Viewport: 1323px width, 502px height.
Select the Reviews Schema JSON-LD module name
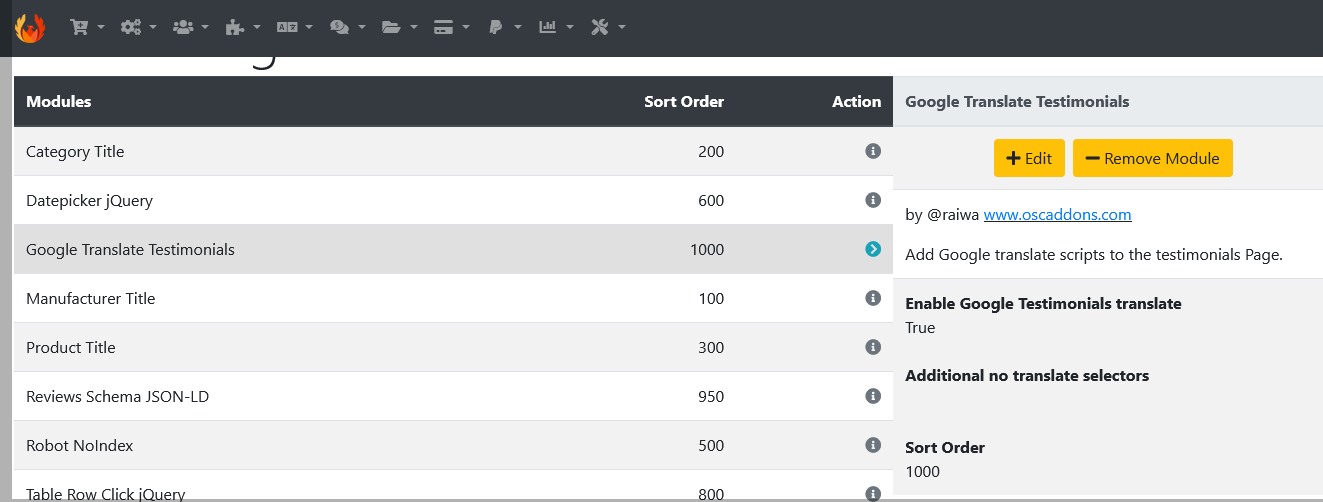click(117, 397)
